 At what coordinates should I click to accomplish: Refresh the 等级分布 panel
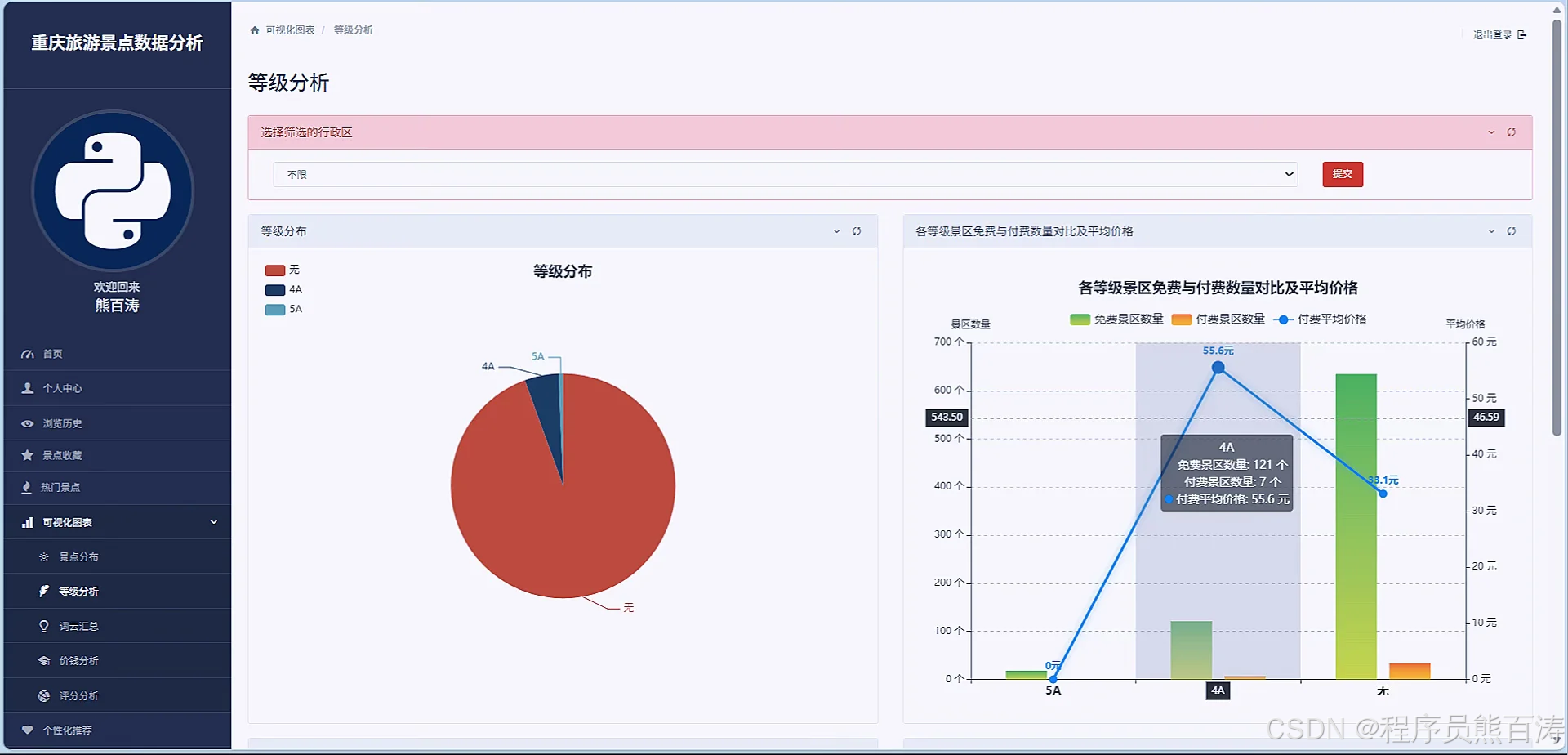tap(857, 231)
